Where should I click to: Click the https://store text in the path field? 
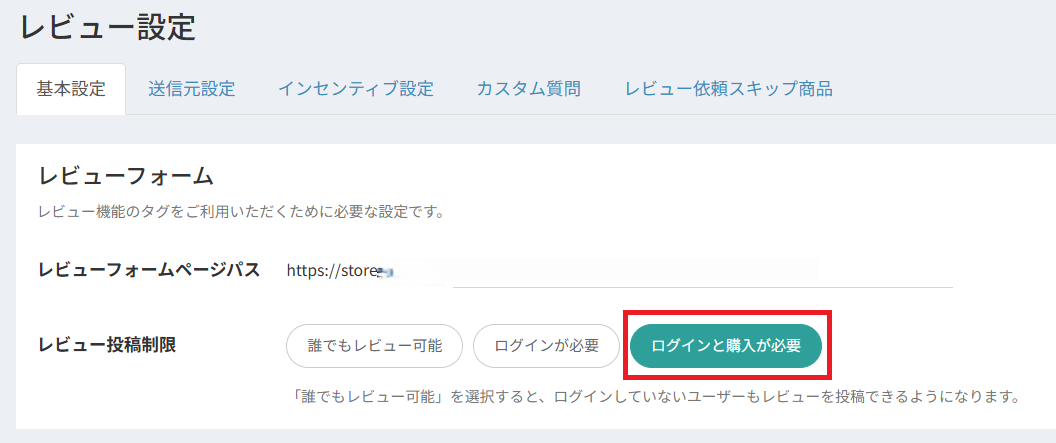point(328,270)
